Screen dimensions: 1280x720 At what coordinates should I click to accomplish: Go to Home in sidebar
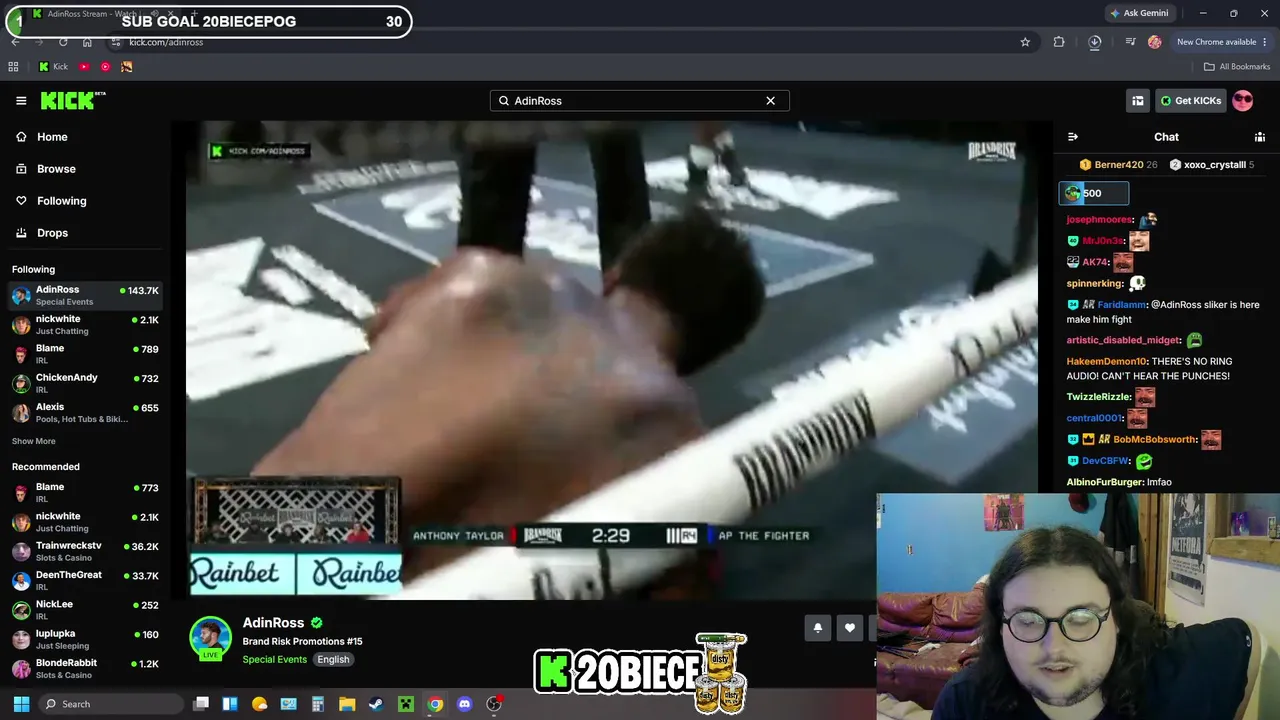pyautogui.click(x=52, y=137)
